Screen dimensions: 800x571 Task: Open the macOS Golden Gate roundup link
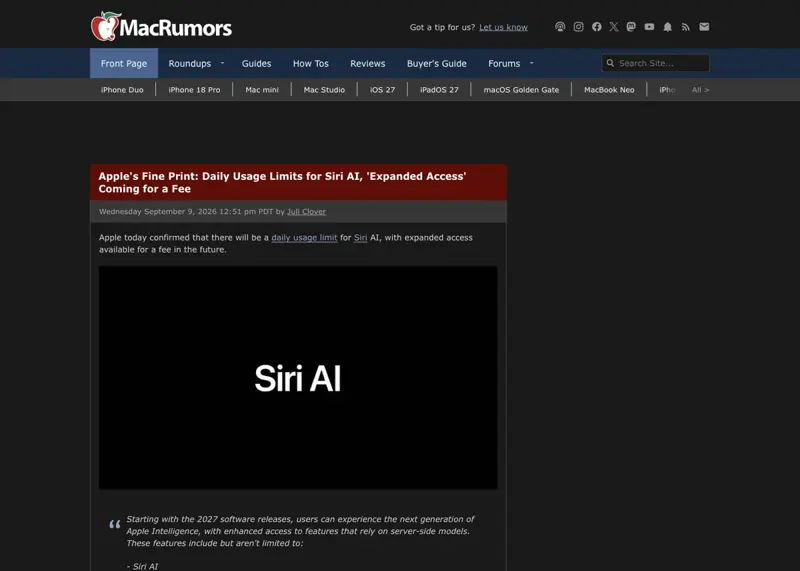point(521,90)
